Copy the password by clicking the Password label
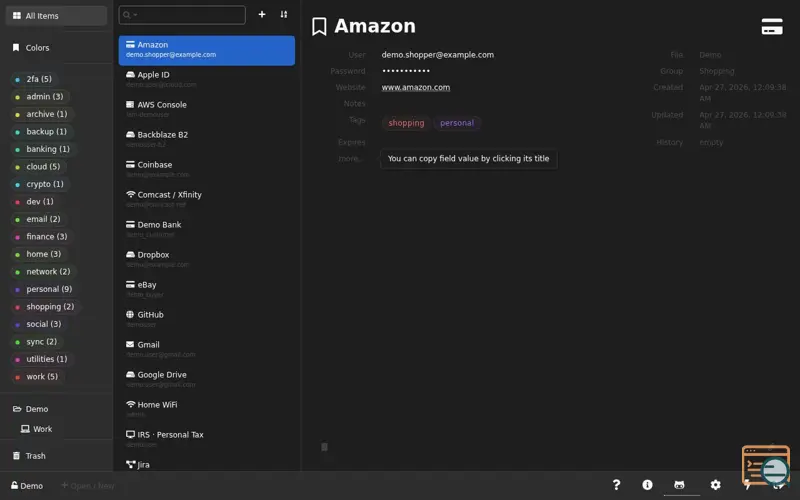 pyautogui.click(x=348, y=71)
